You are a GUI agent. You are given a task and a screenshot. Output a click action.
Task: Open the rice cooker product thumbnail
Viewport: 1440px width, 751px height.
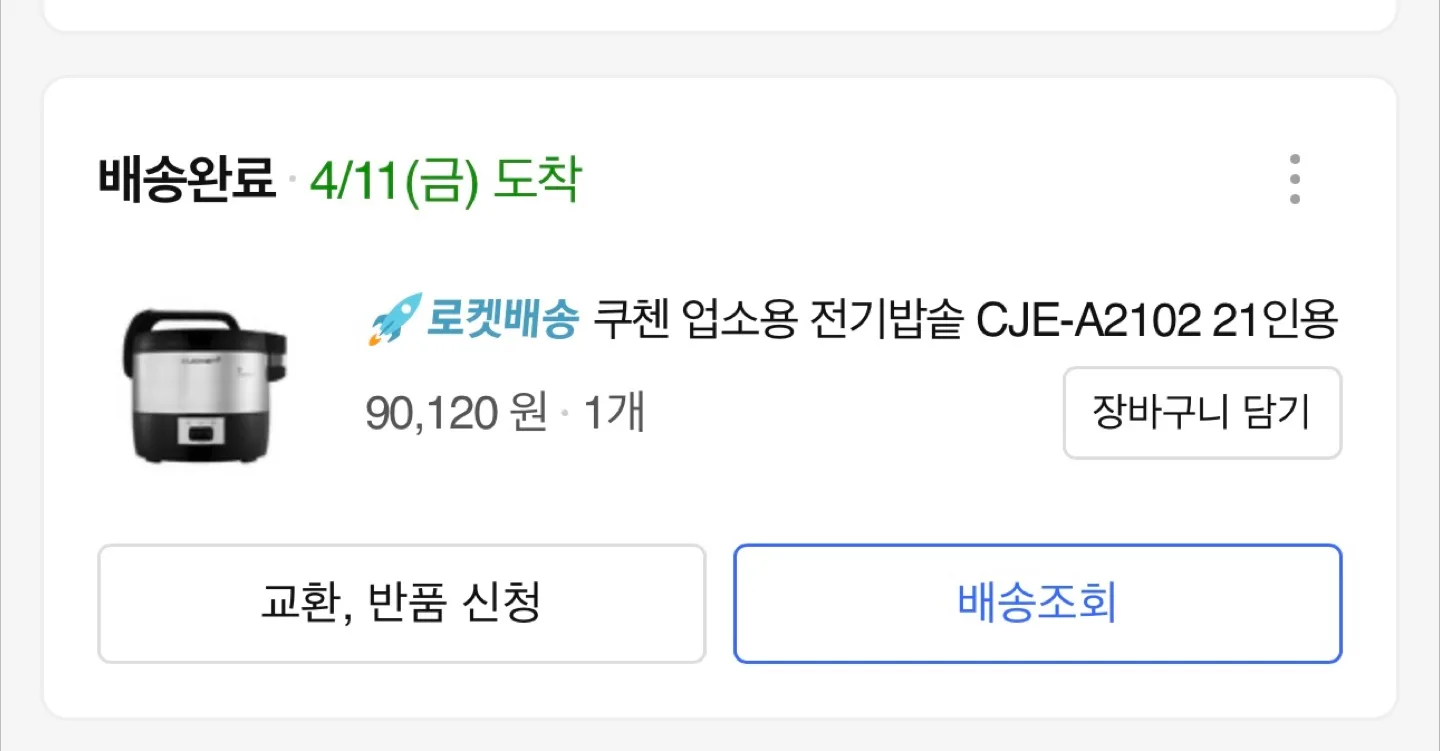(x=205, y=385)
